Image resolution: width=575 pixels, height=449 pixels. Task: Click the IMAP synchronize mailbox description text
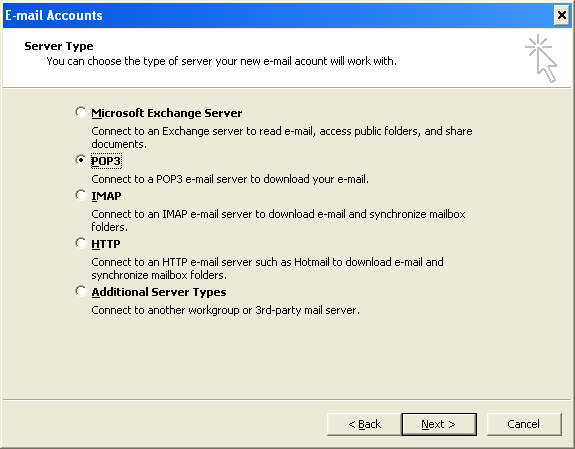click(278, 220)
